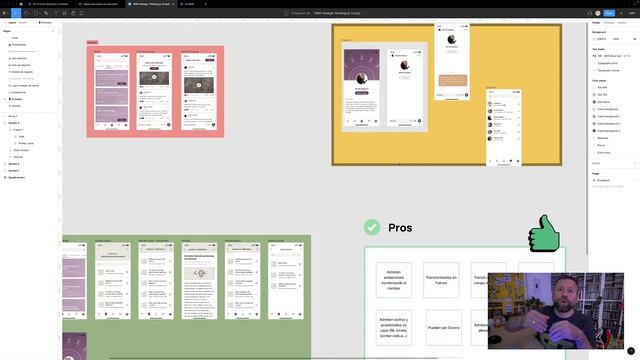
Task: Open the zoom level dropdown
Action: pyautogui.click(x=632, y=13)
